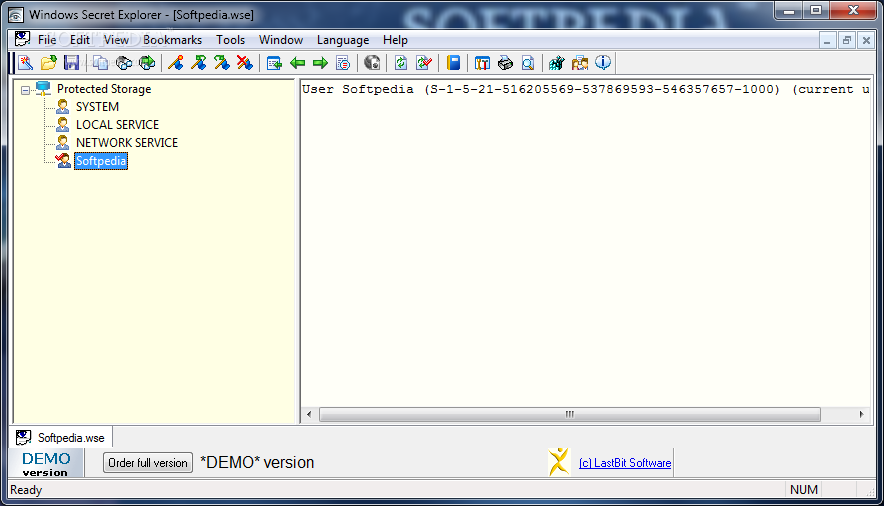Open the View menu
Viewport: 884px width, 506px height.
[x=116, y=40]
